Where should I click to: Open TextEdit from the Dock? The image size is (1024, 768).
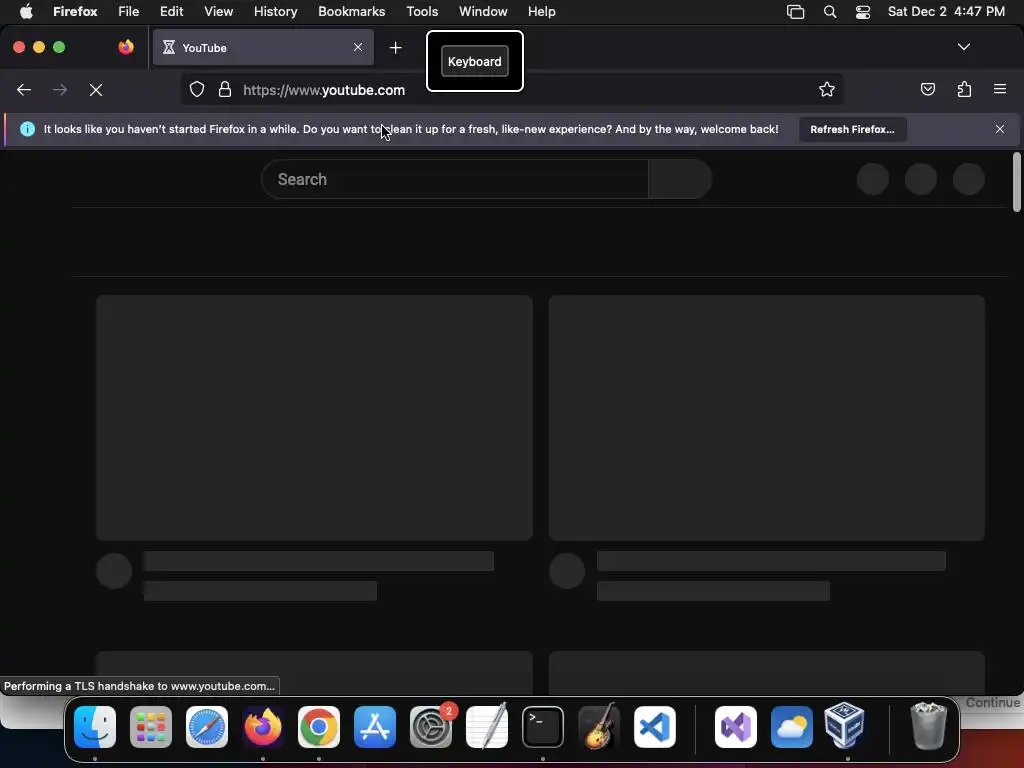click(x=487, y=727)
